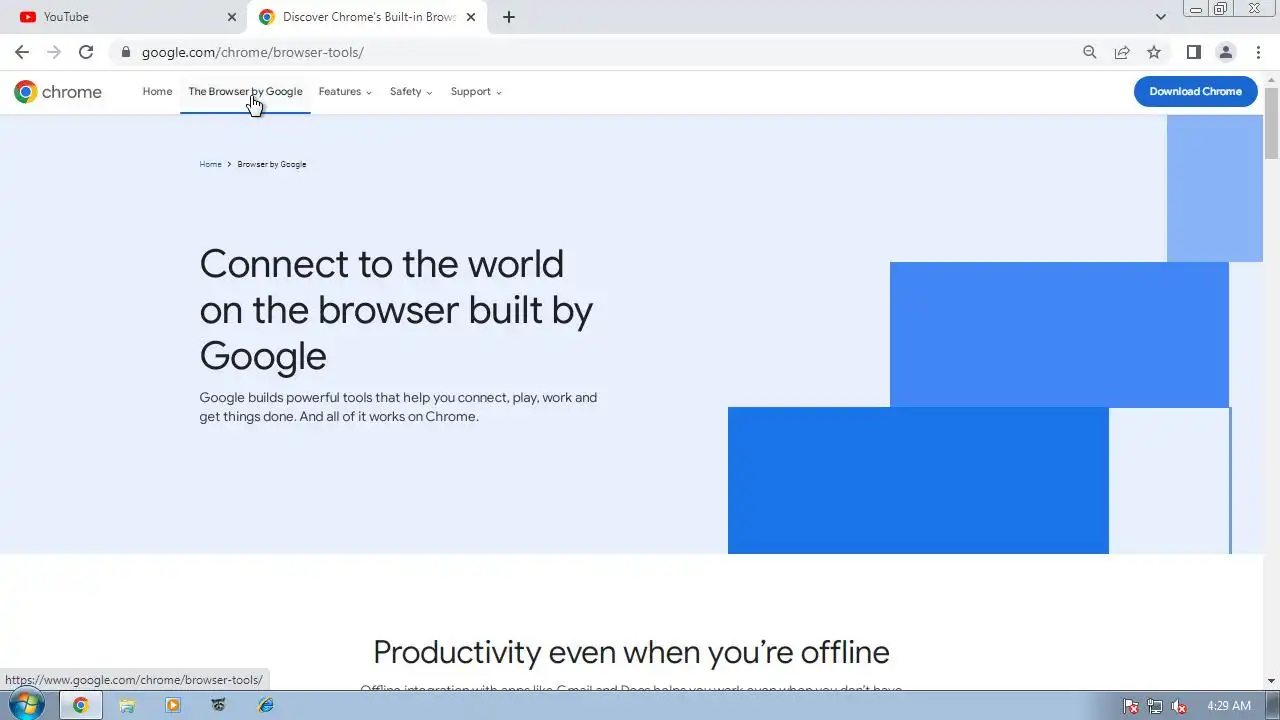Viewport: 1280px width, 720px height.
Task: Click the page's vertical scrollbar thumb
Action: pos(1271,123)
